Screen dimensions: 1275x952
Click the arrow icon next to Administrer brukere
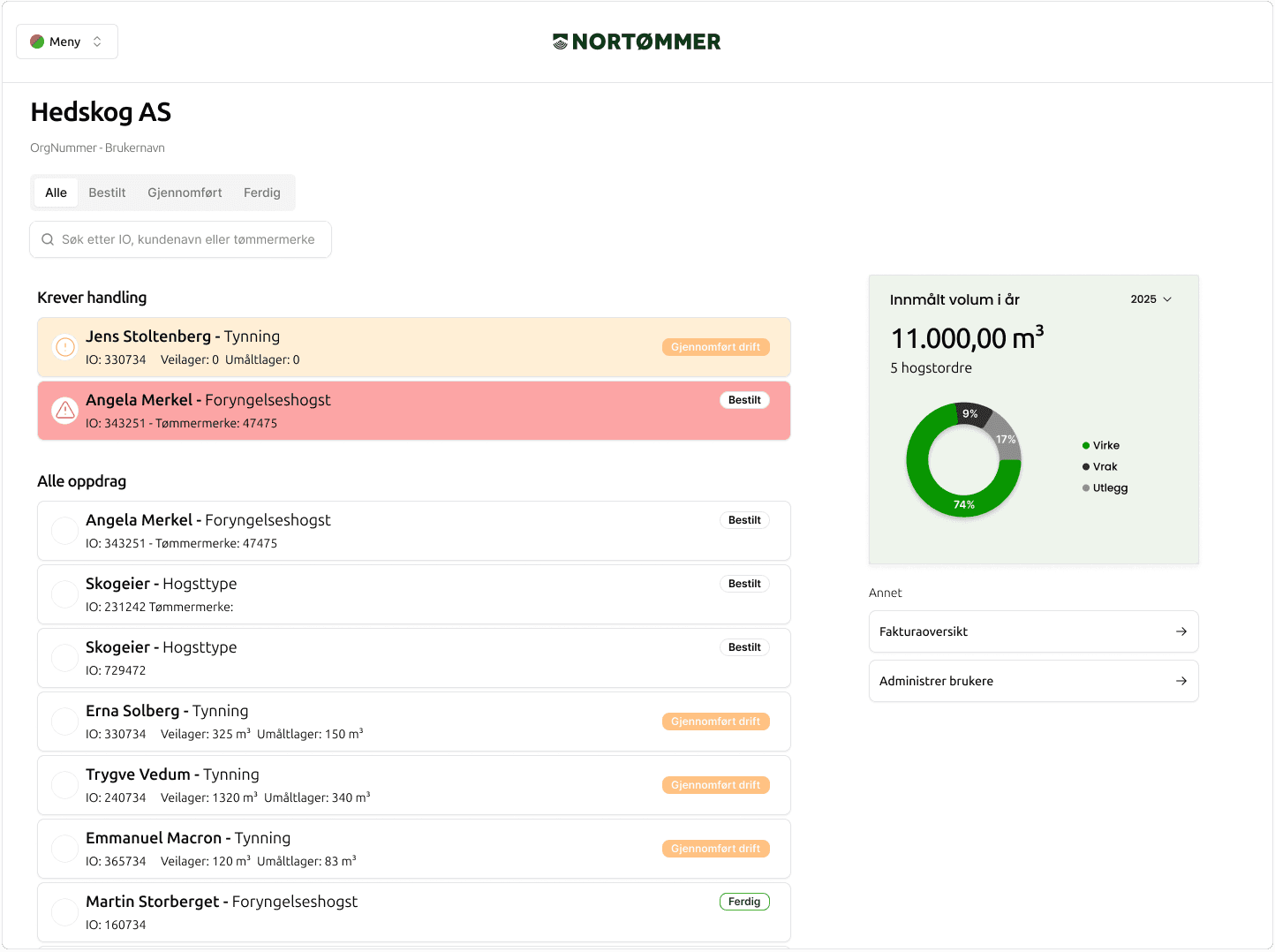tap(1181, 681)
